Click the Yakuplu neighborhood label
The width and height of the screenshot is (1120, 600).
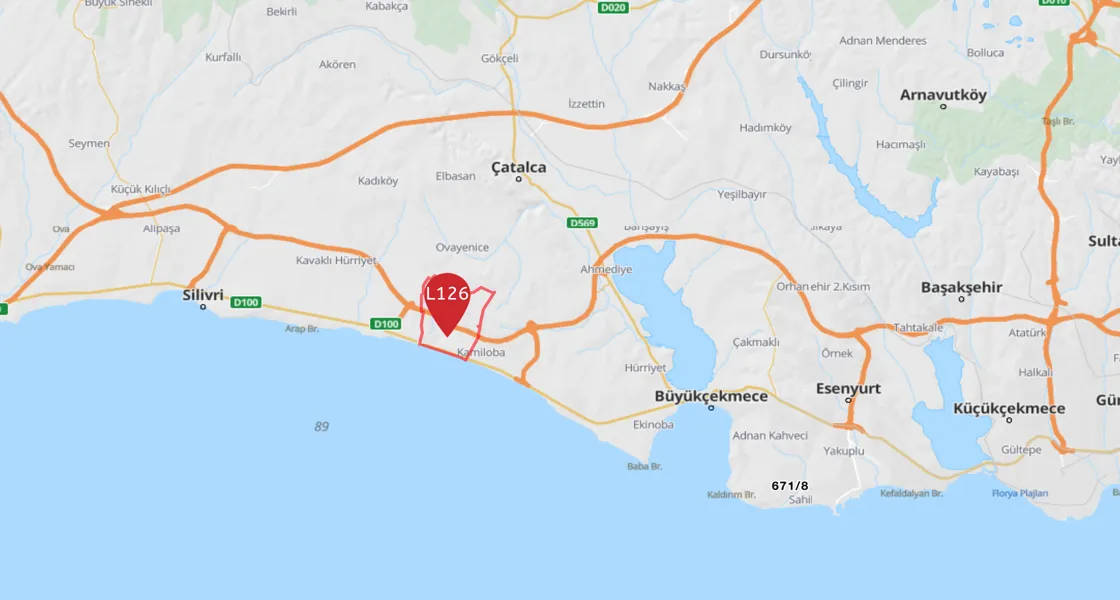844,451
